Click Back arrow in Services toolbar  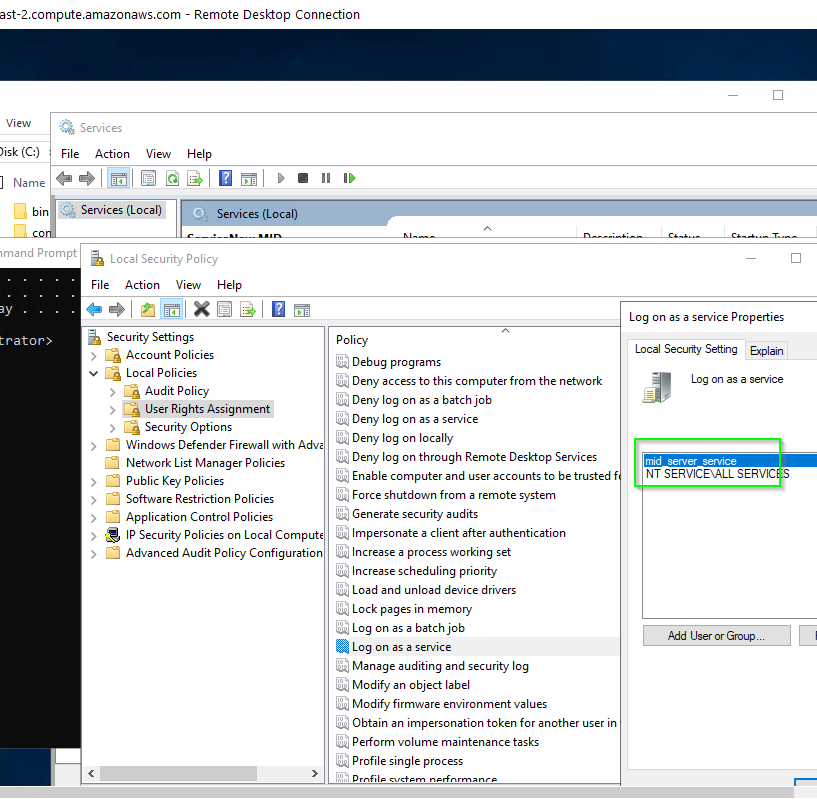coord(64,179)
